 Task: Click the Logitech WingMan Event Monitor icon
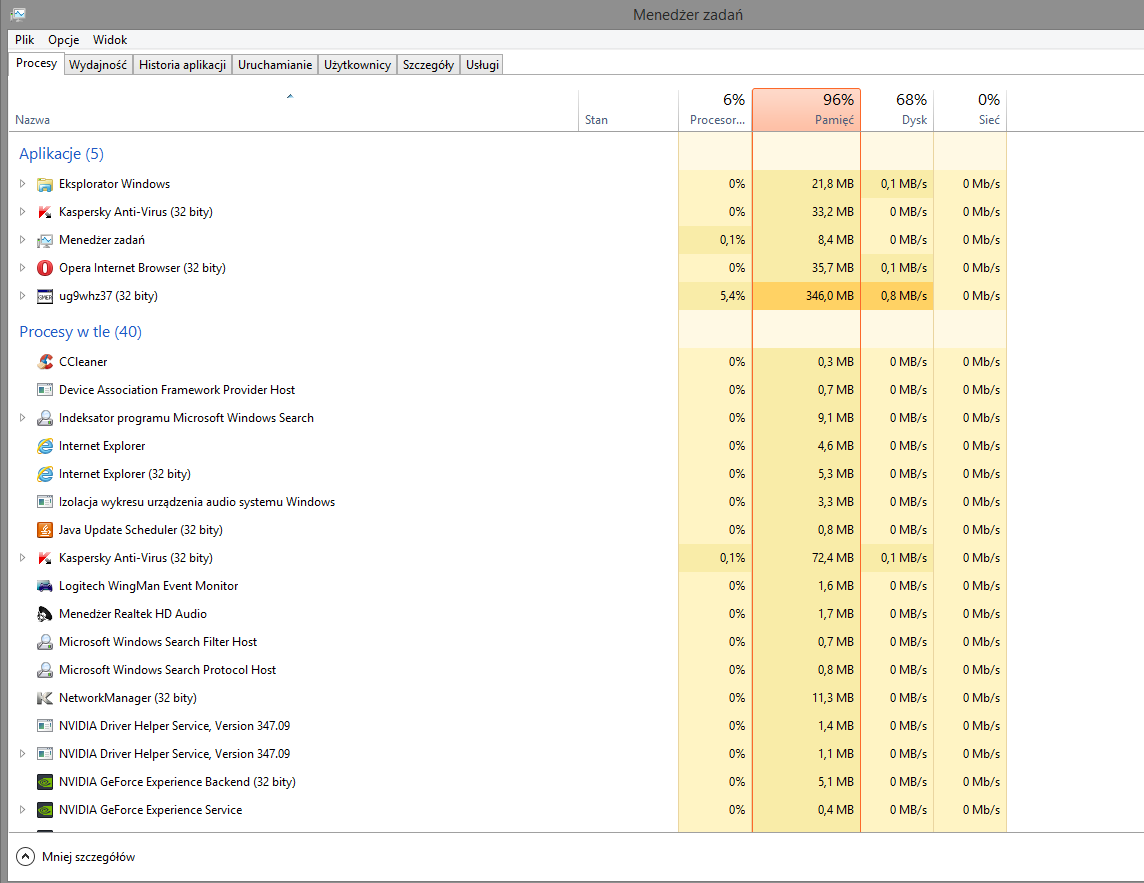click(45, 586)
